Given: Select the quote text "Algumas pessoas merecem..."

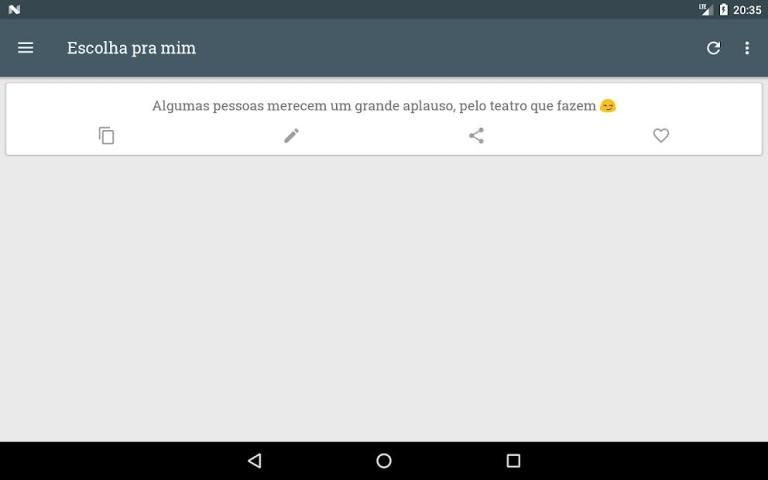Looking at the screenshot, I should tap(374, 106).
